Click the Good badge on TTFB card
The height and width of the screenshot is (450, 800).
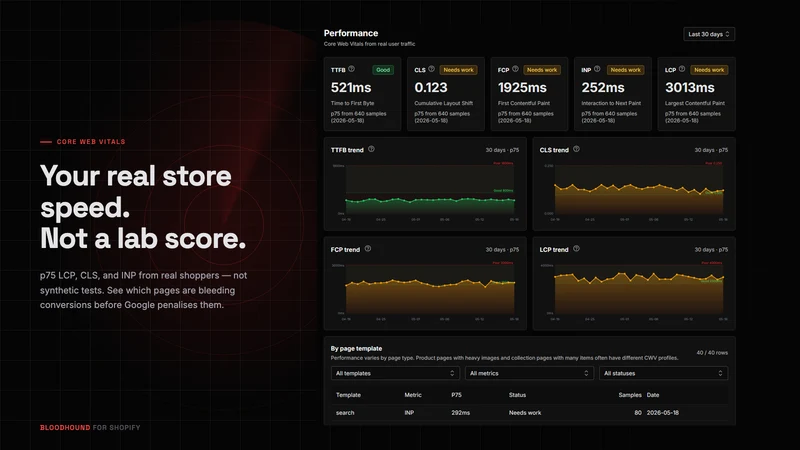coord(383,70)
